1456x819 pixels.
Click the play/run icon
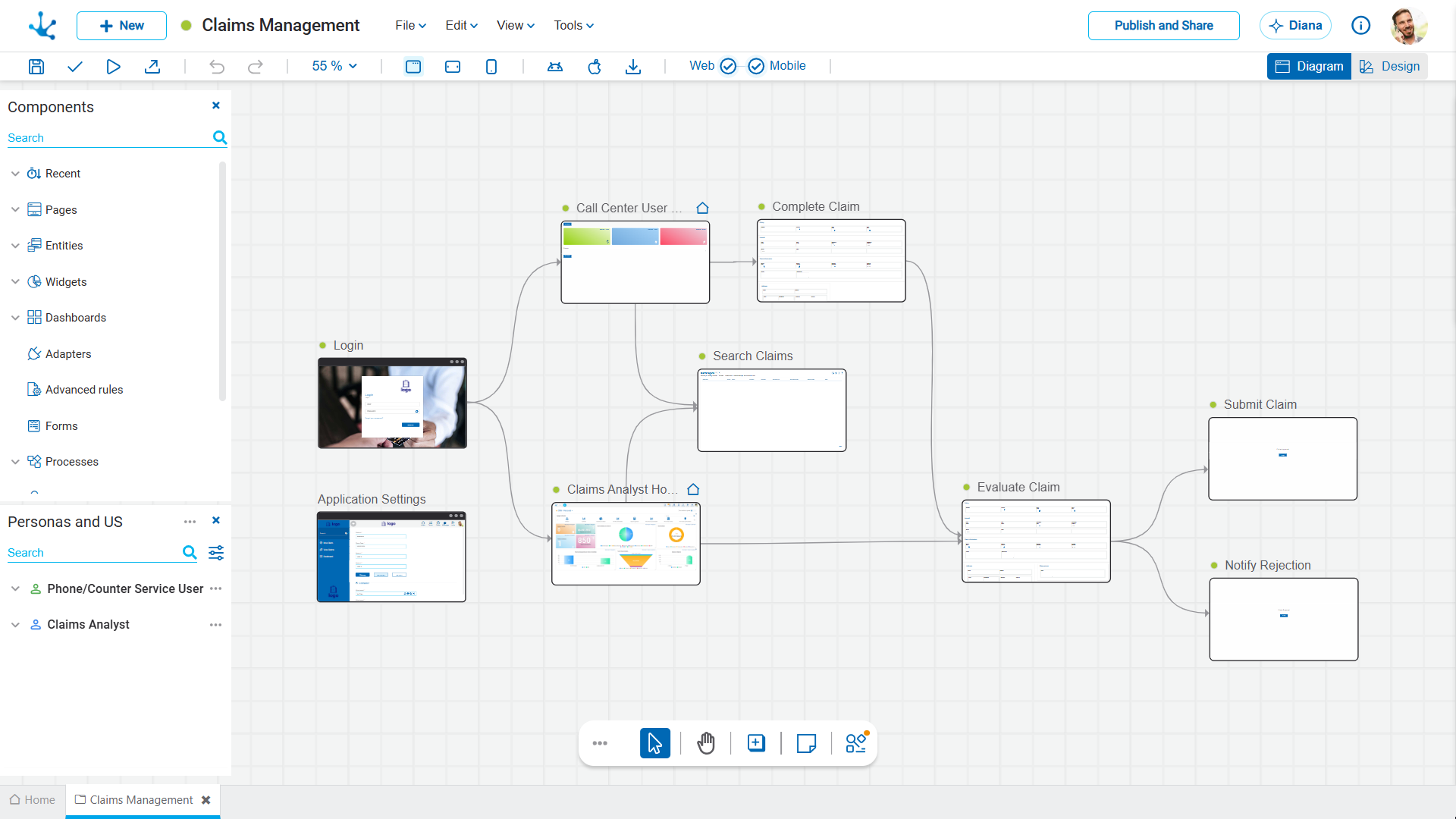click(113, 66)
